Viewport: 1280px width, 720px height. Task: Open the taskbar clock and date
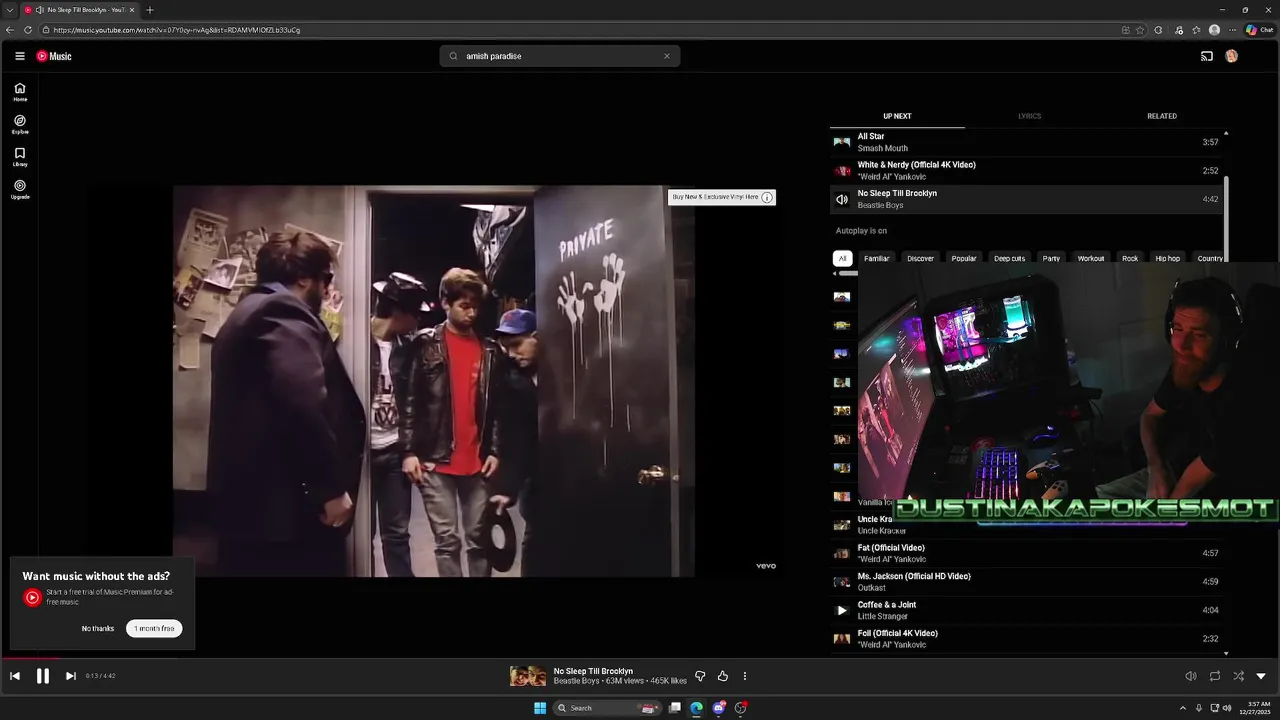(x=1256, y=708)
